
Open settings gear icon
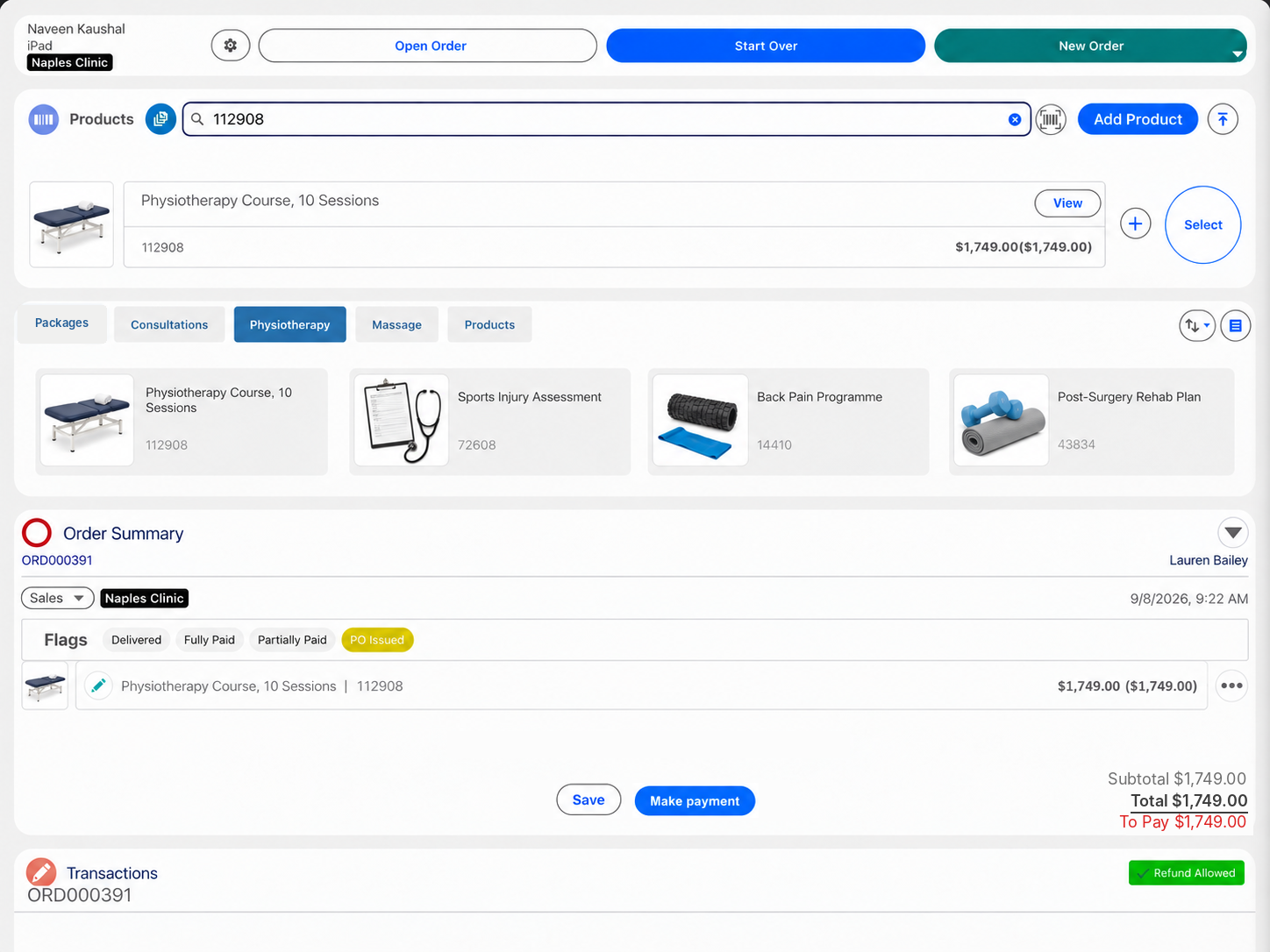(x=231, y=46)
